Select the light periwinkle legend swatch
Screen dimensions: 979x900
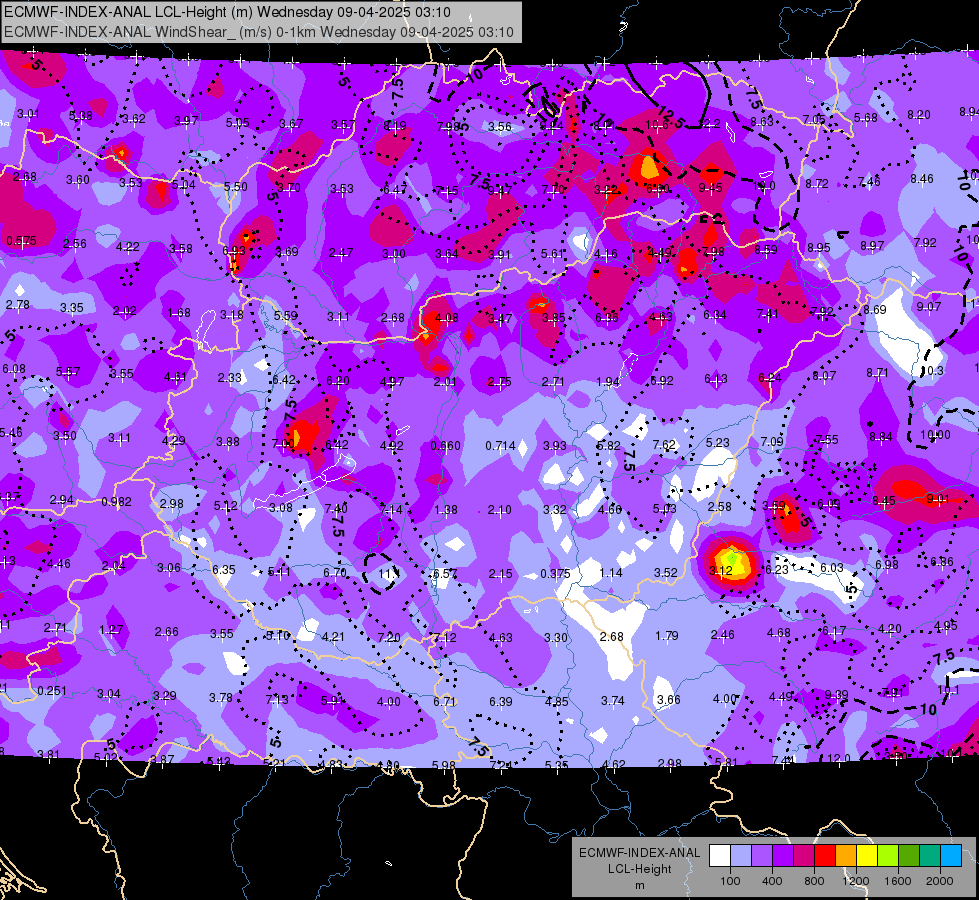click(x=741, y=855)
